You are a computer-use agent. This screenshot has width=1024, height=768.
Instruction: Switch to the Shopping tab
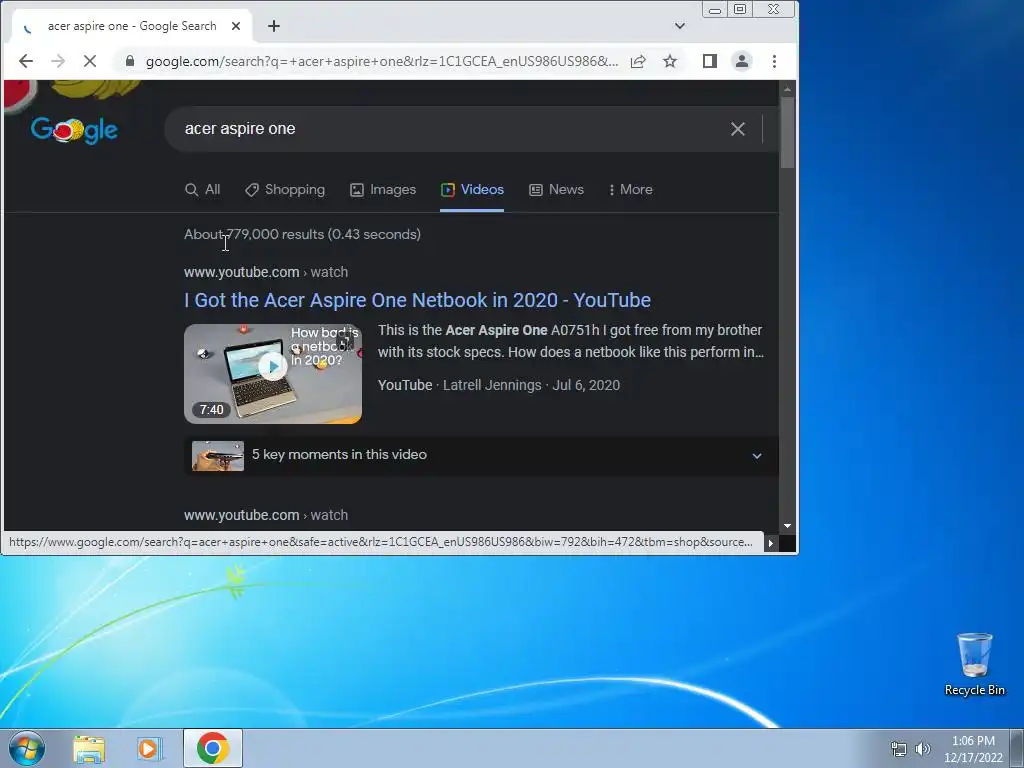pyautogui.click(x=285, y=189)
